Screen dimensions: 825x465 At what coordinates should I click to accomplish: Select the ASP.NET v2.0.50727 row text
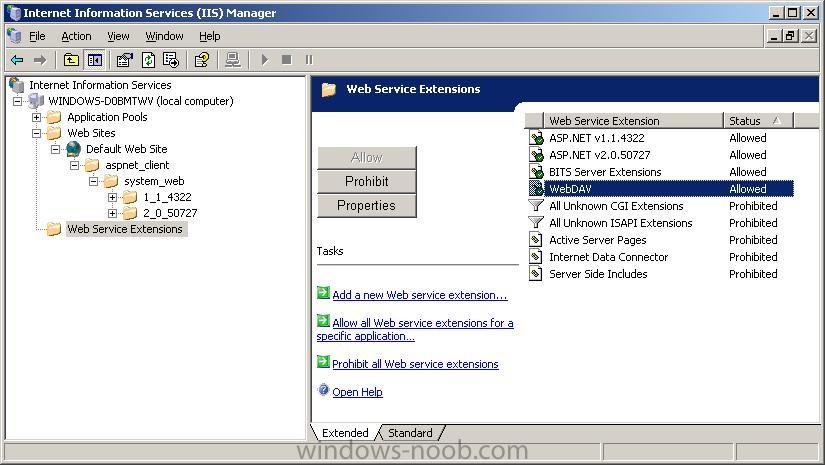pos(599,155)
